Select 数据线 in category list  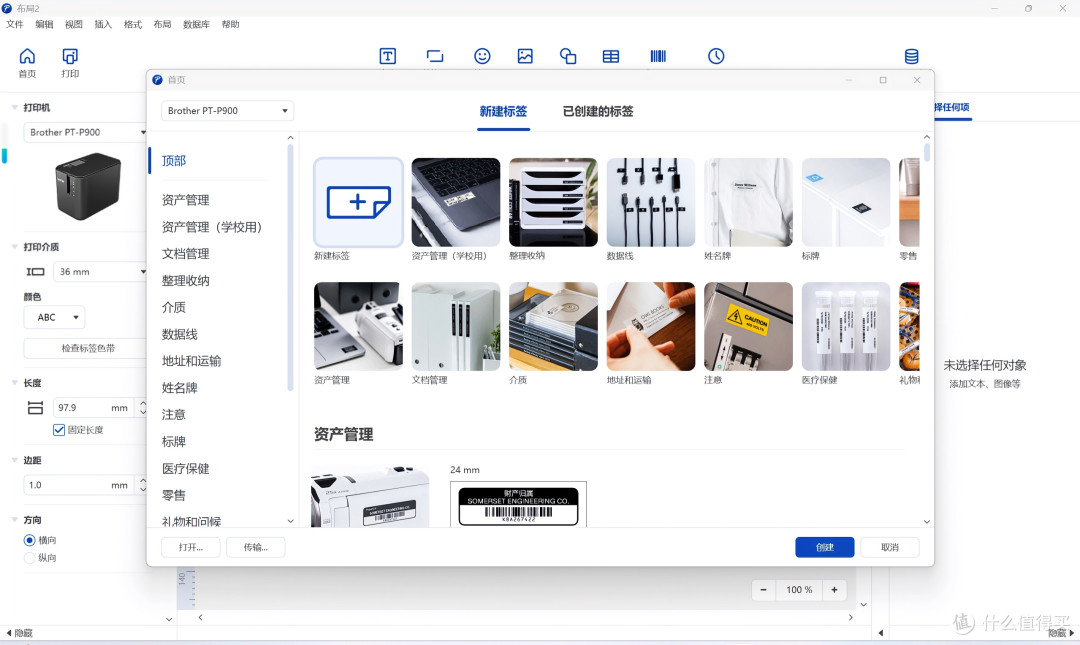click(x=180, y=334)
